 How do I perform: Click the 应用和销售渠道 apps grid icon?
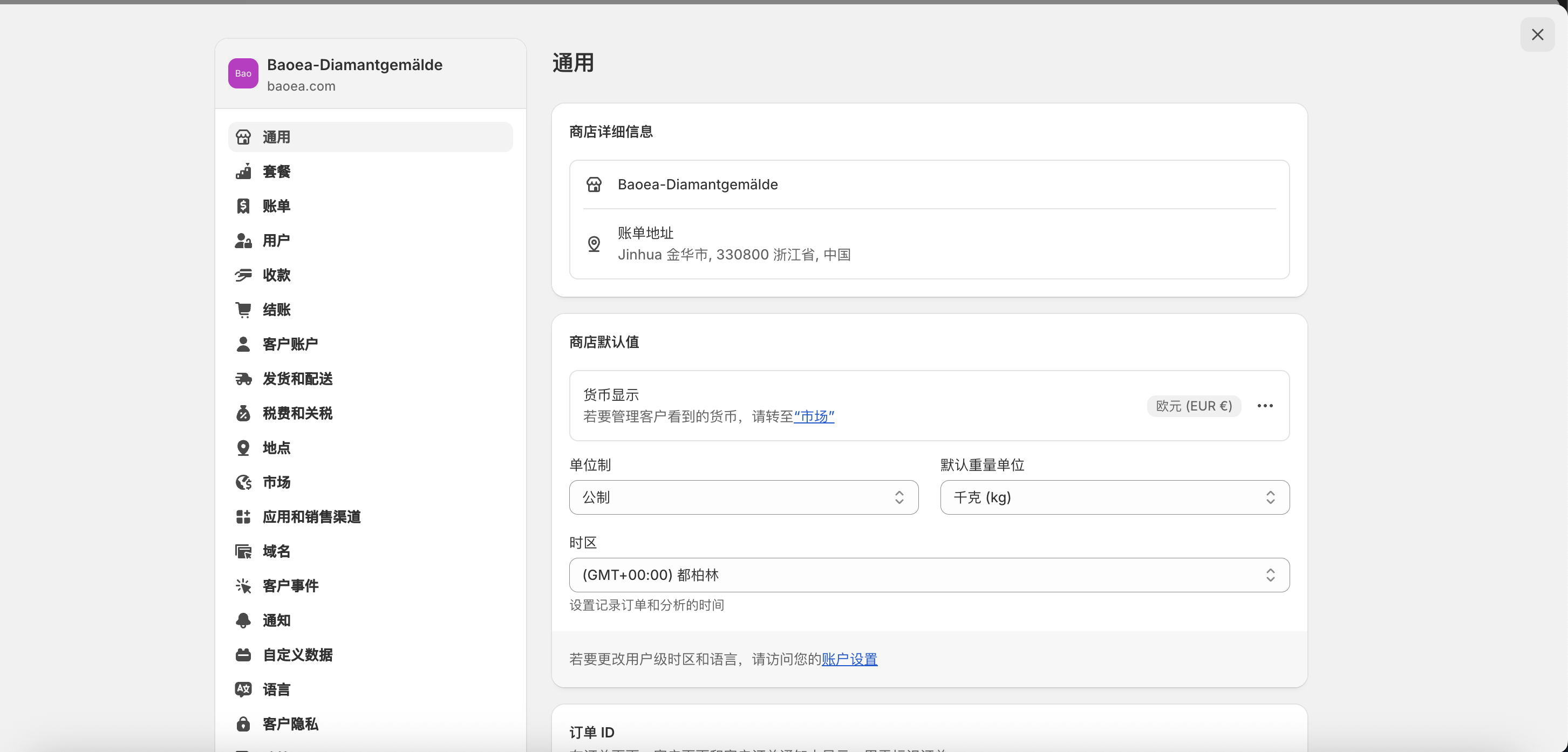[x=243, y=517]
